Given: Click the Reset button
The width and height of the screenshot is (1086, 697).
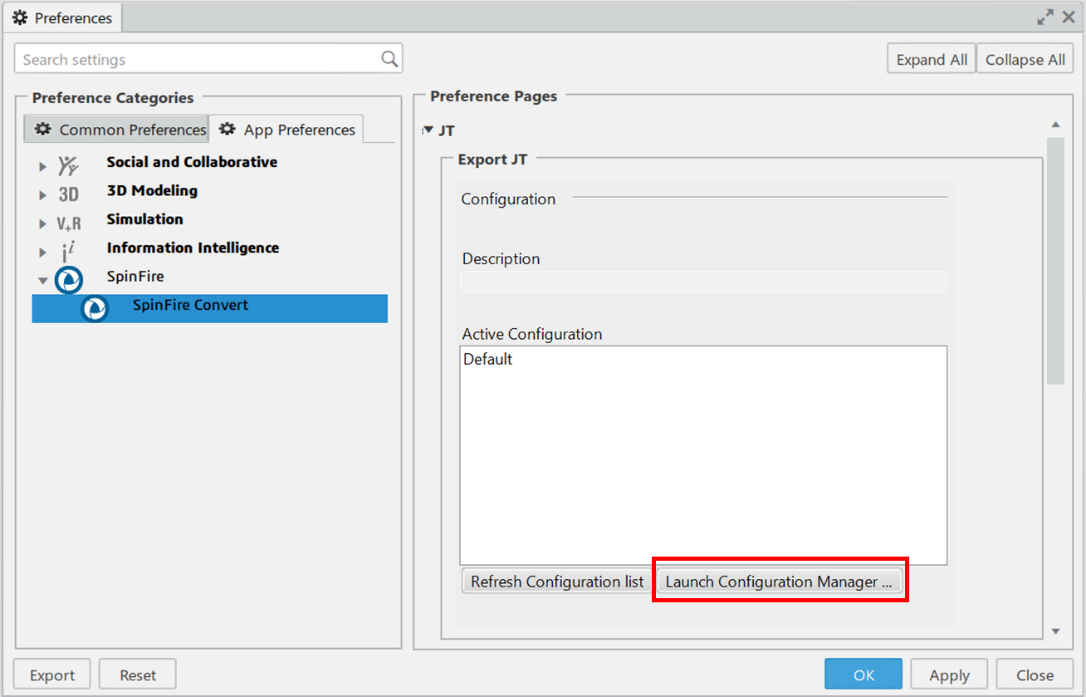Looking at the screenshot, I should click(137, 675).
